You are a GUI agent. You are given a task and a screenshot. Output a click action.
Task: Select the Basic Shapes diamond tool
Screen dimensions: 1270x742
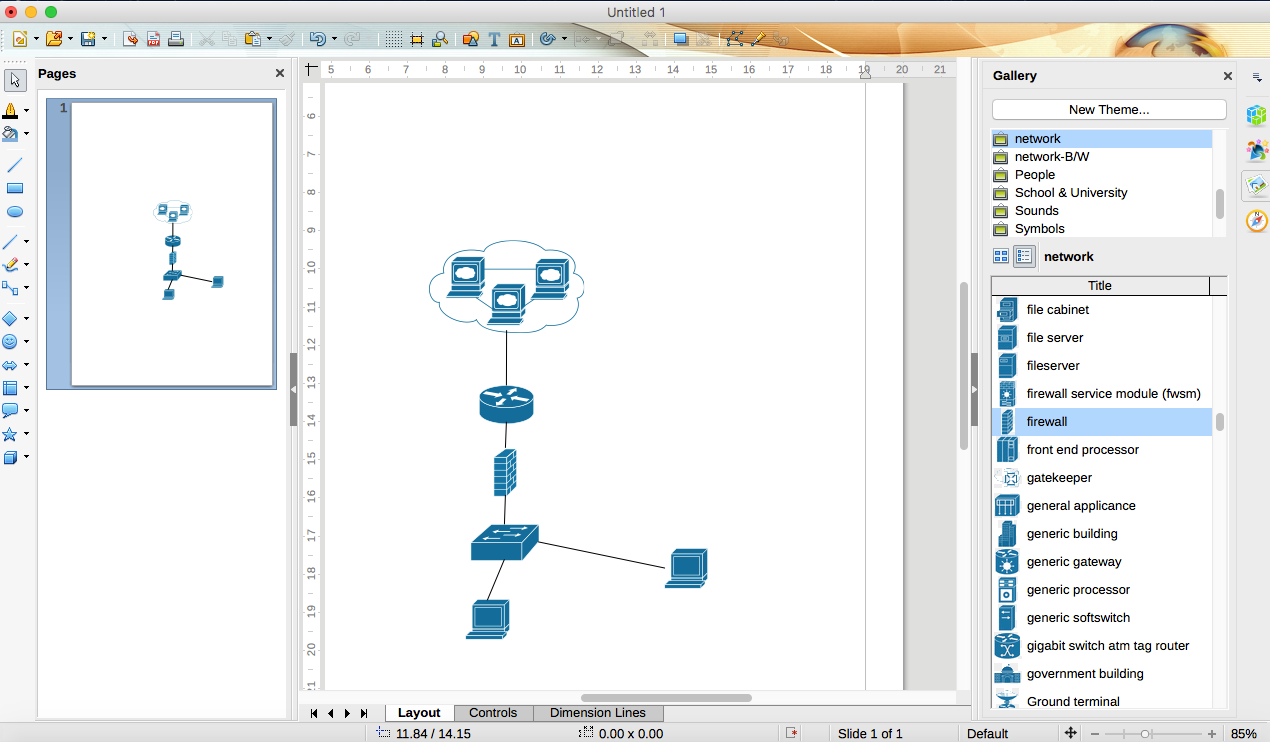(12, 318)
